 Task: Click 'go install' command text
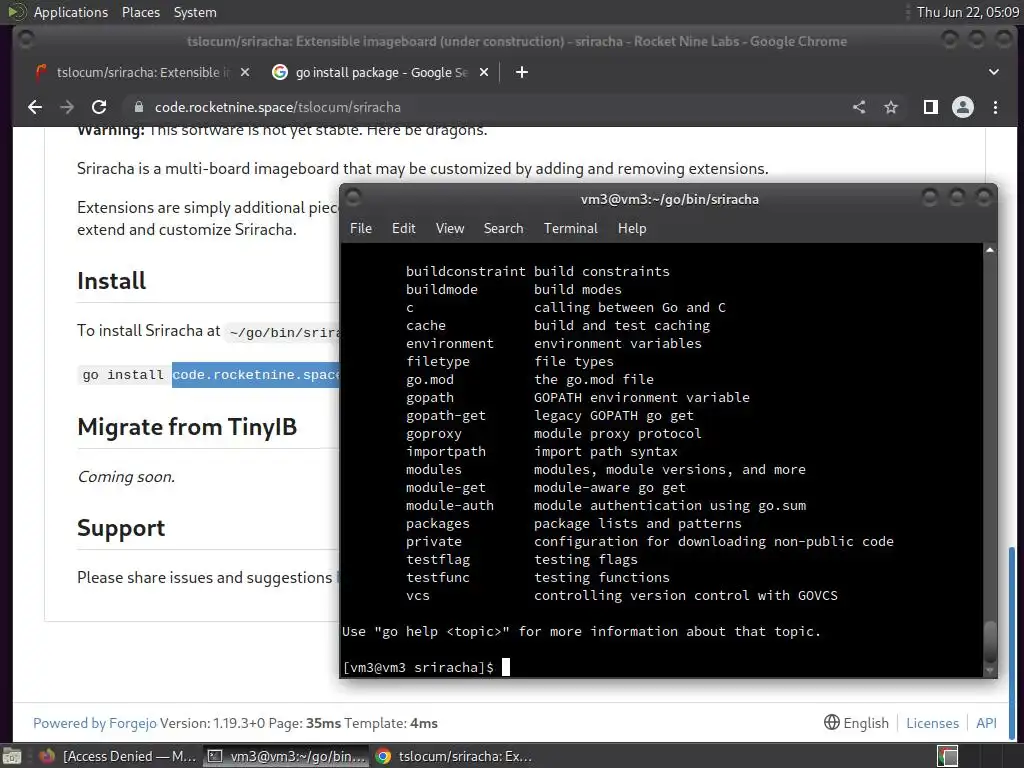(123, 375)
